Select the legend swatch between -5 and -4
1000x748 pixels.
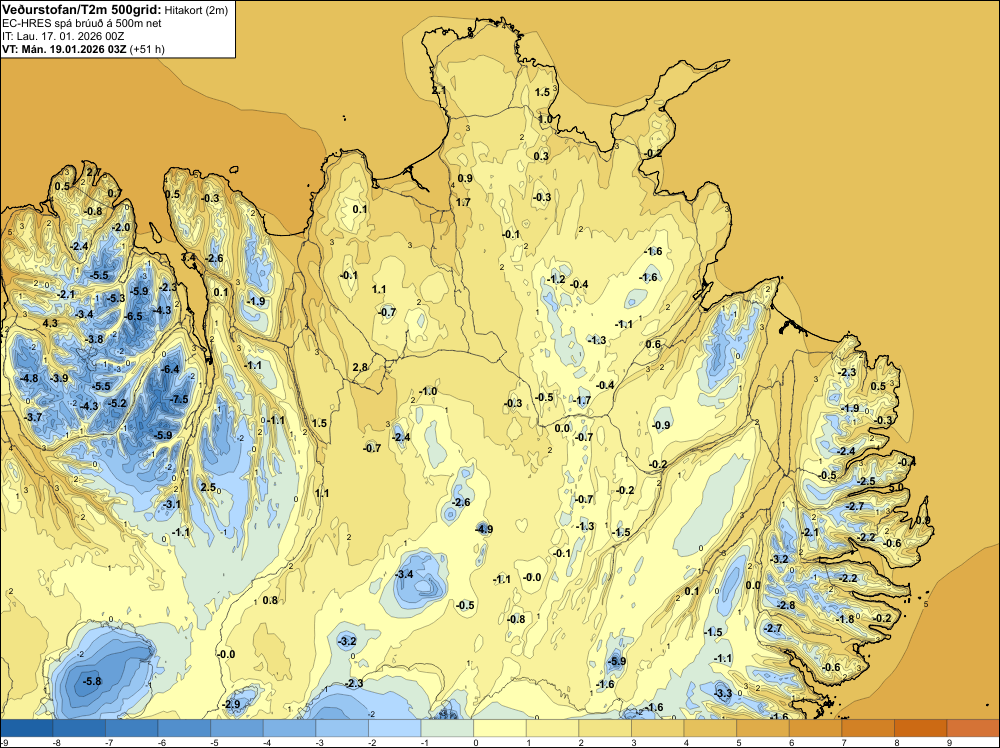[x=238, y=728]
